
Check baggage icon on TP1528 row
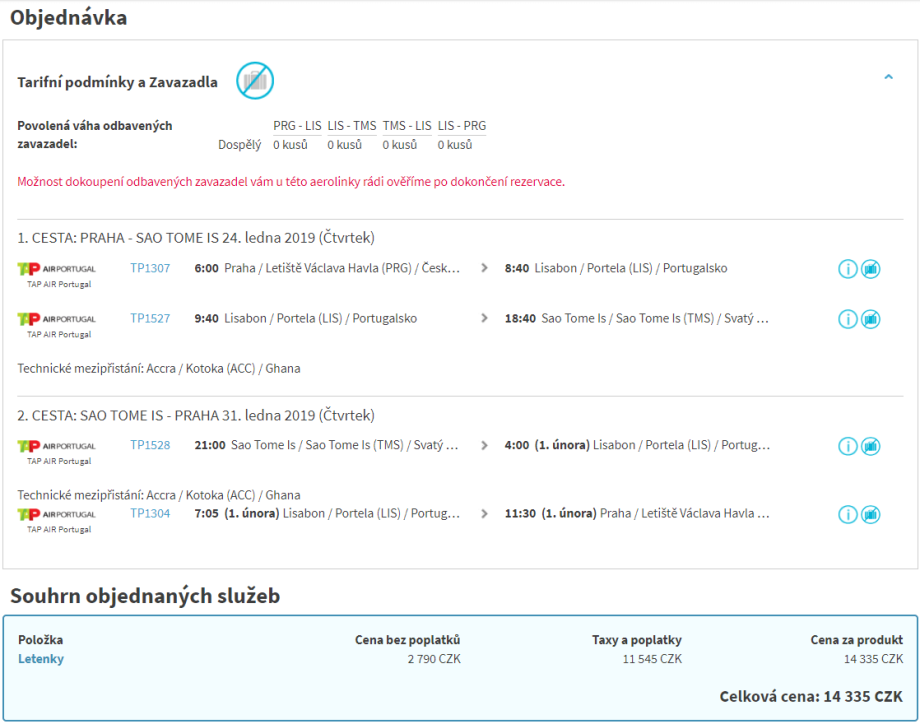point(871,446)
